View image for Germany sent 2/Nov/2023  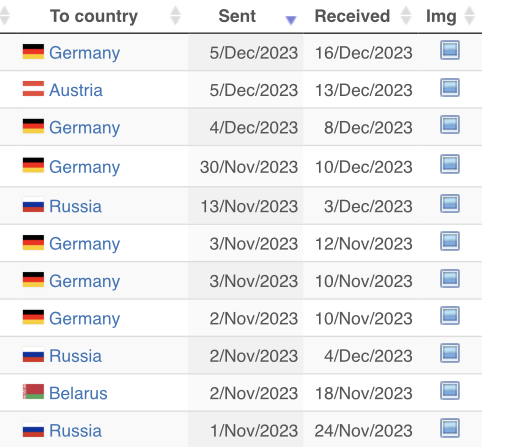coord(450,316)
